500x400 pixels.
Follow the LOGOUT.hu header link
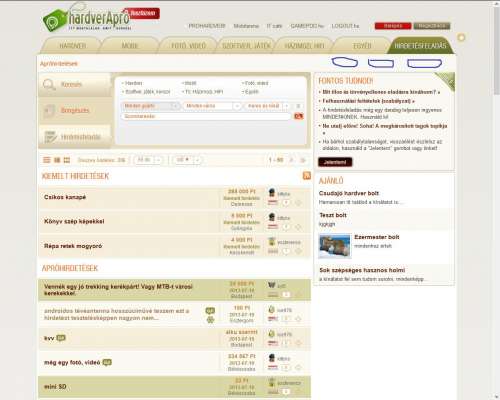pos(345,26)
